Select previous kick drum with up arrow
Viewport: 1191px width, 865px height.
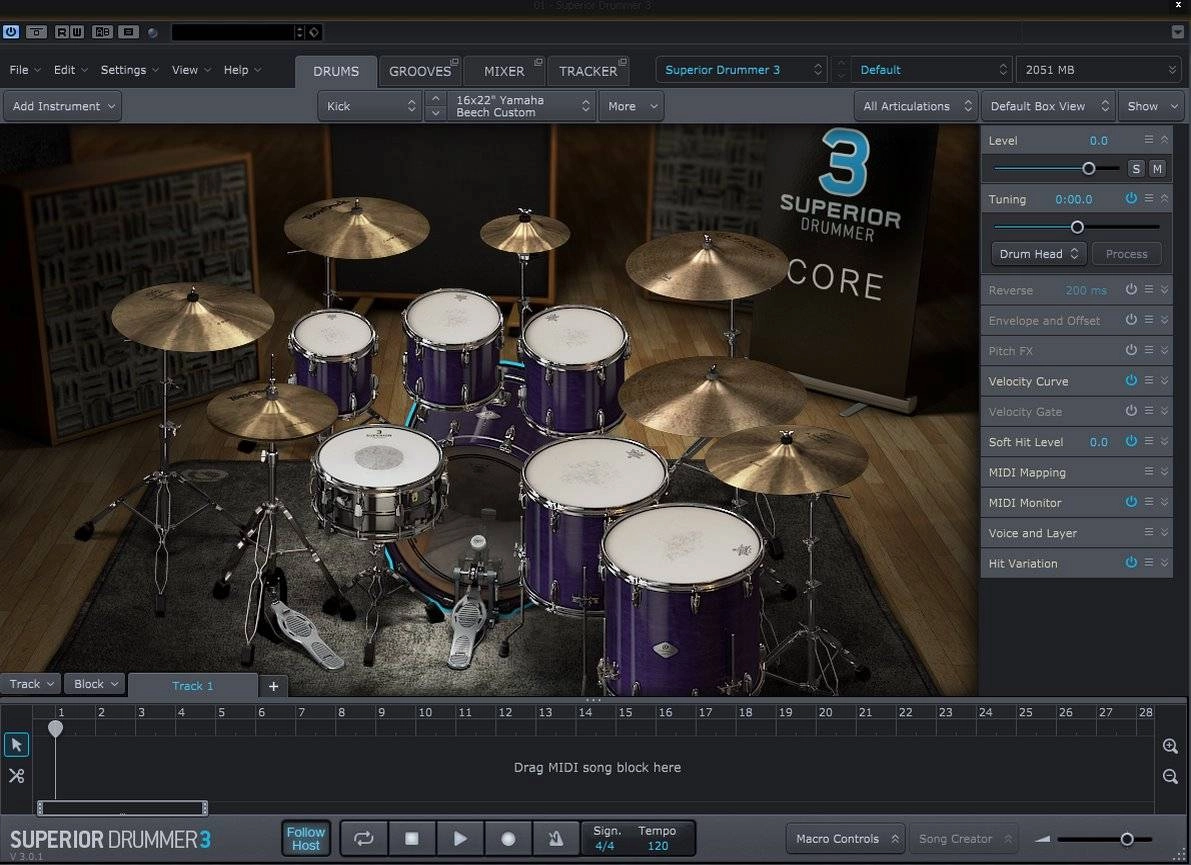point(435,99)
